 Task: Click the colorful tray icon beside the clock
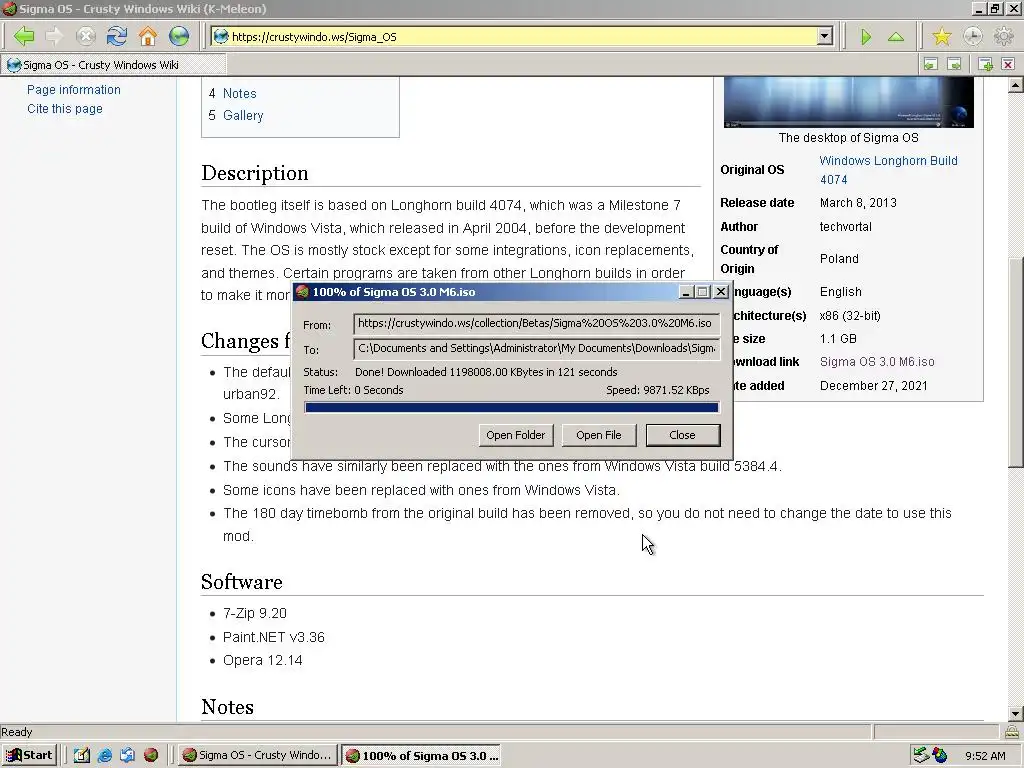tap(940, 755)
